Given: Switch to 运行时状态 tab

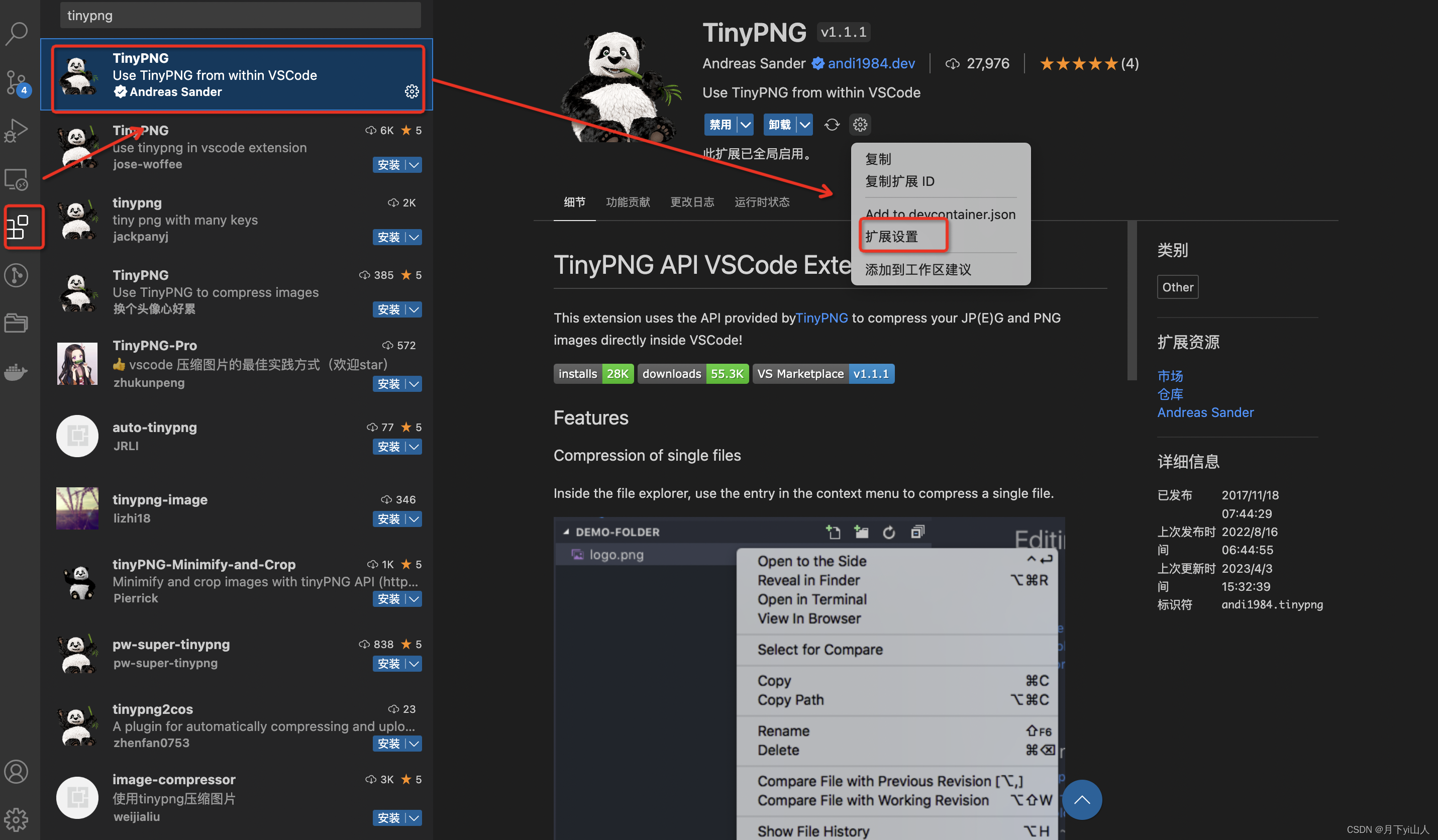Looking at the screenshot, I should click(762, 202).
